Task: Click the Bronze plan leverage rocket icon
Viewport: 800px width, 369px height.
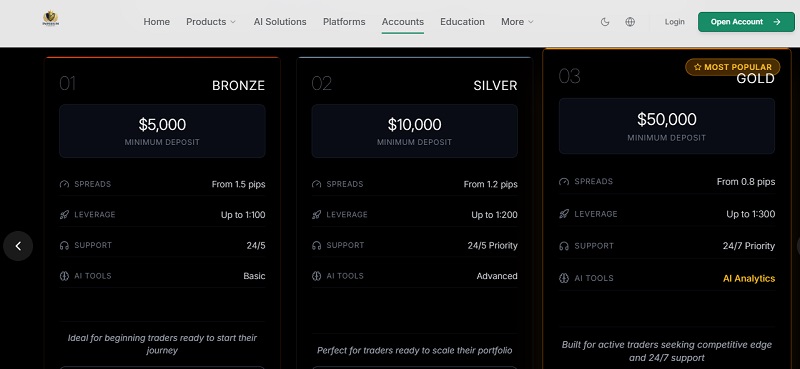Action: tap(64, 215)
